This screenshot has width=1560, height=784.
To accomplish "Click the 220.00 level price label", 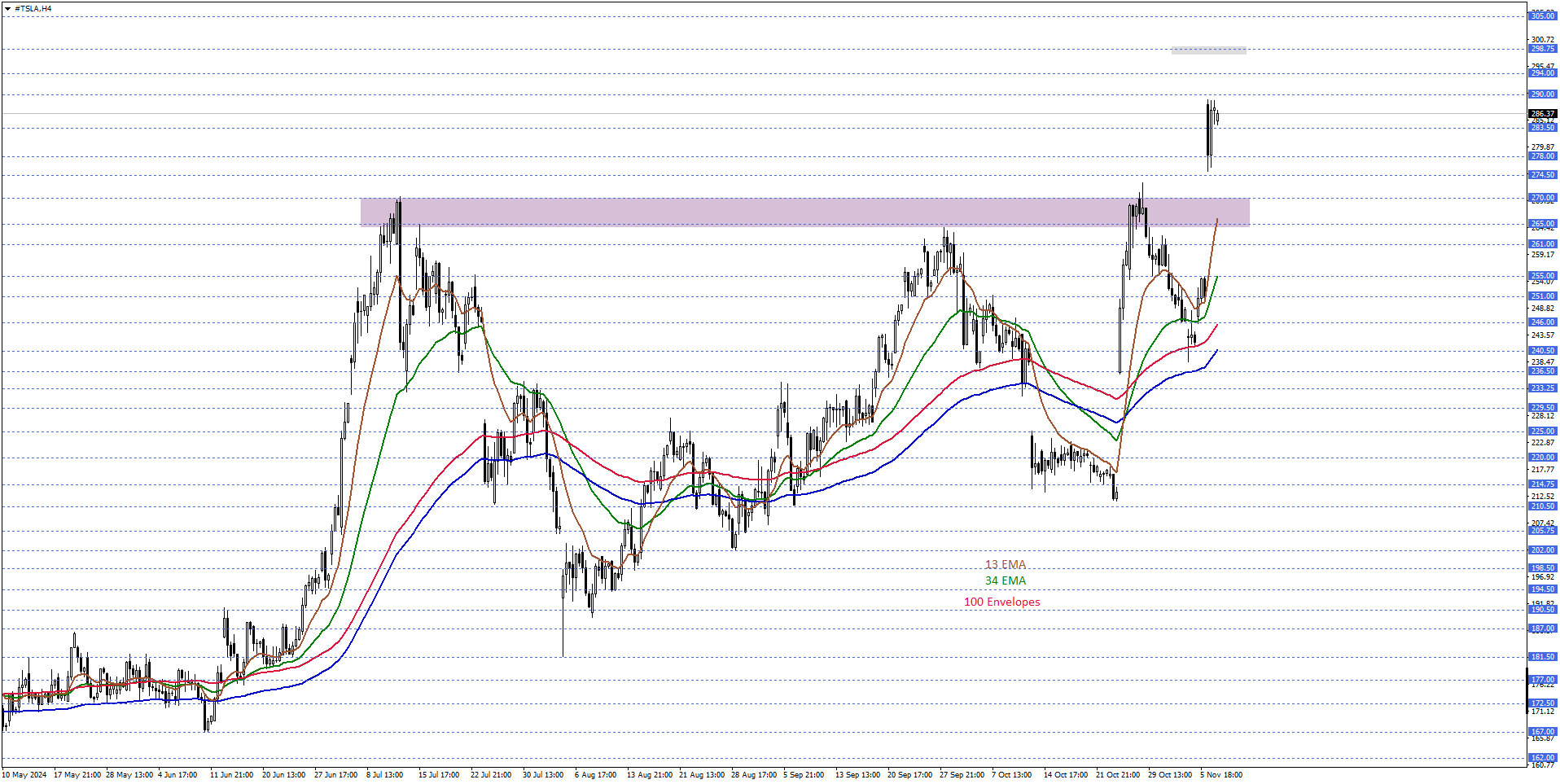I will 1542,458.
